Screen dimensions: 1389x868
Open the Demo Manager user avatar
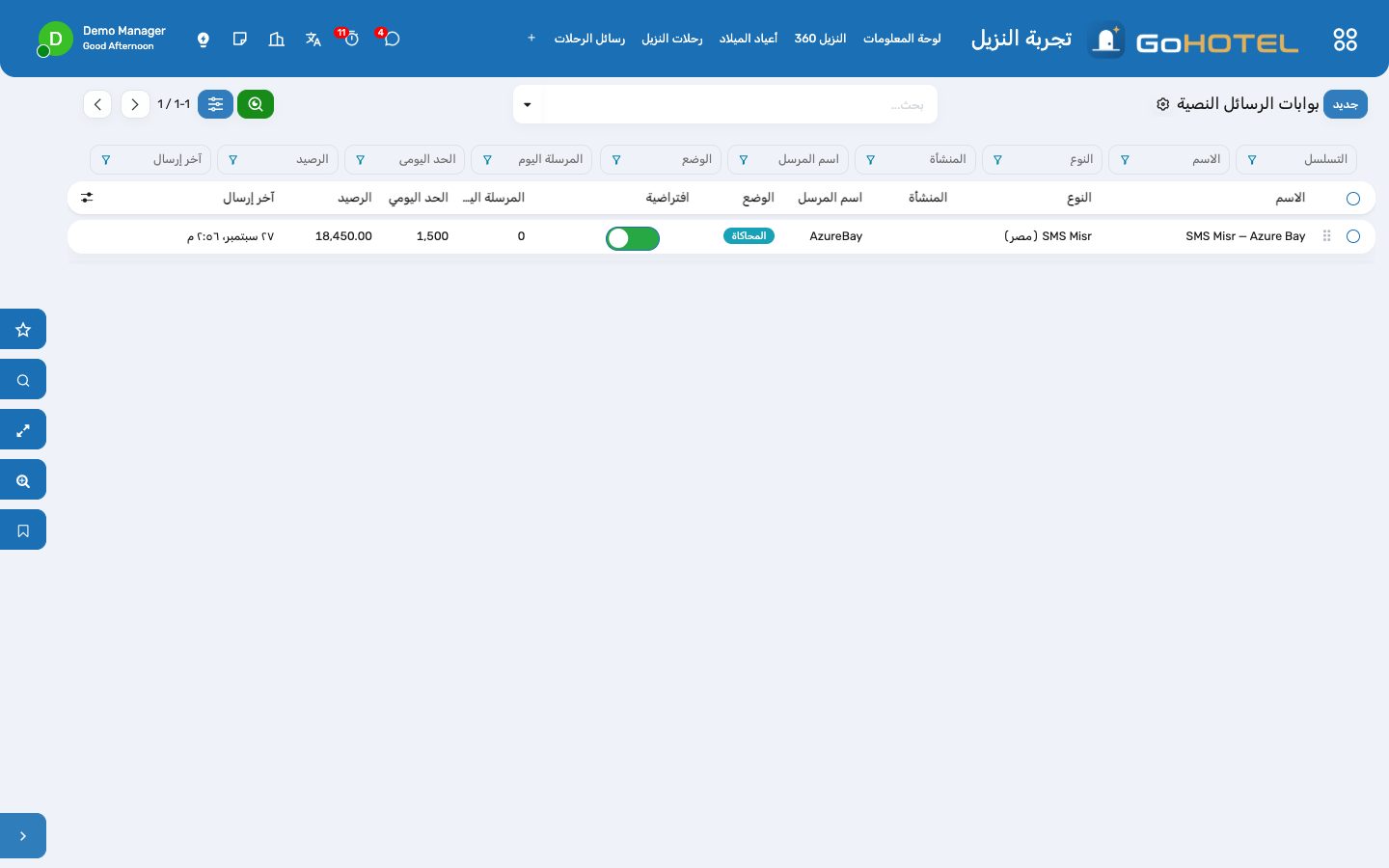click(55, 39)
